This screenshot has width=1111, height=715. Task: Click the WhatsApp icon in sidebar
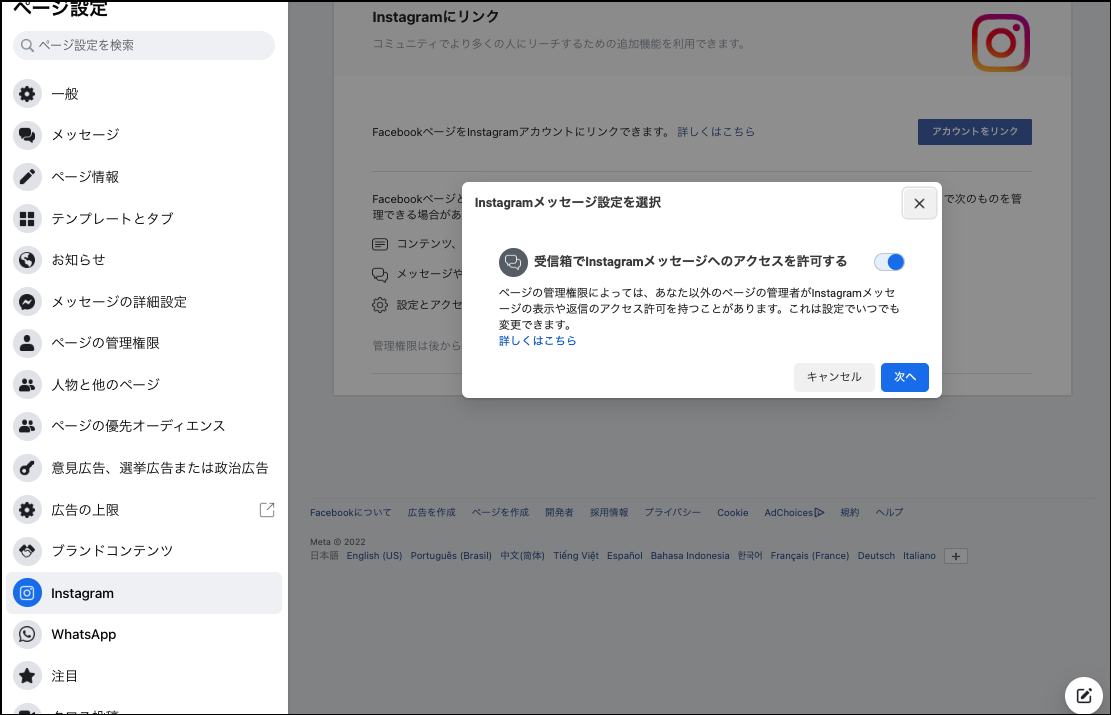point(27,634)
